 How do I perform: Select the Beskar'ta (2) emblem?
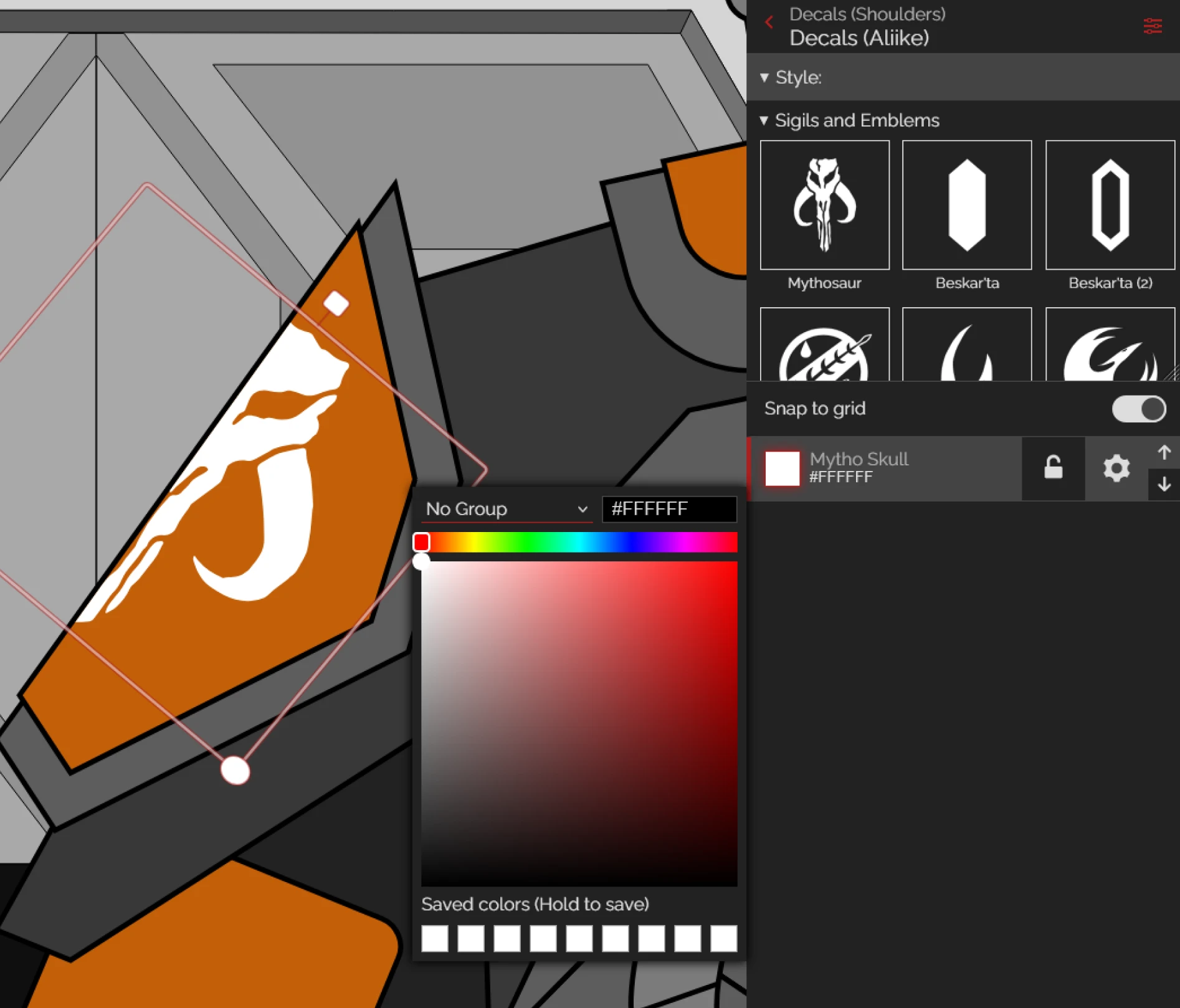pos(1110,205)
